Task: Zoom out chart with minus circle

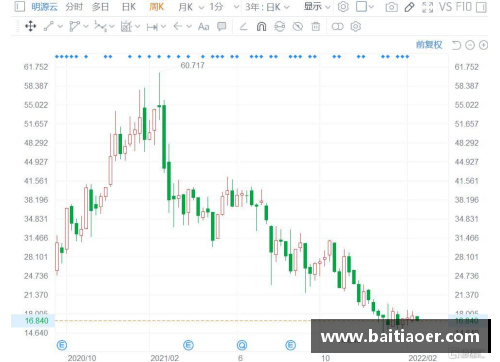Action: pyautogui.click(x=470, y=45)
